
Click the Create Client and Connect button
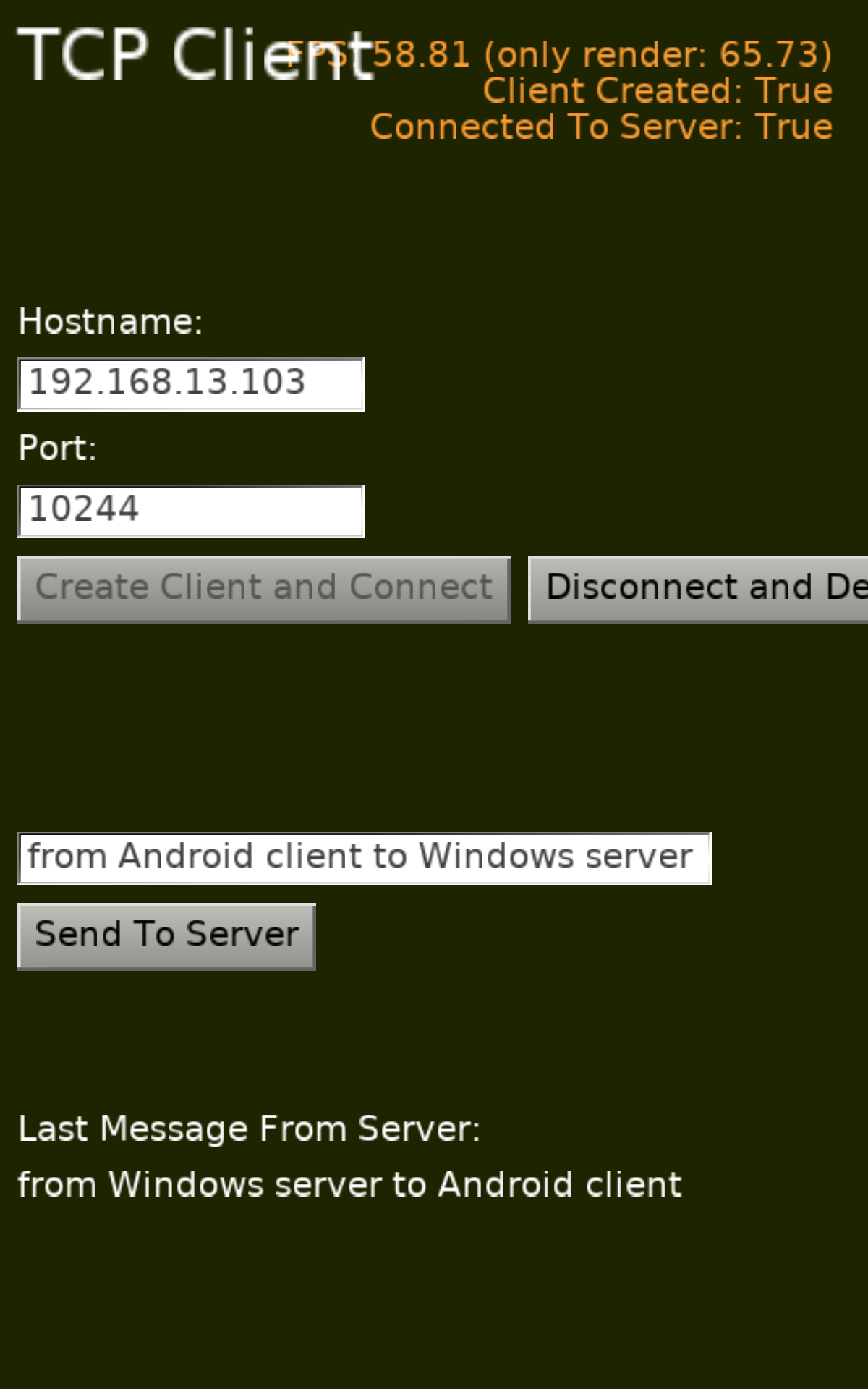264,589
